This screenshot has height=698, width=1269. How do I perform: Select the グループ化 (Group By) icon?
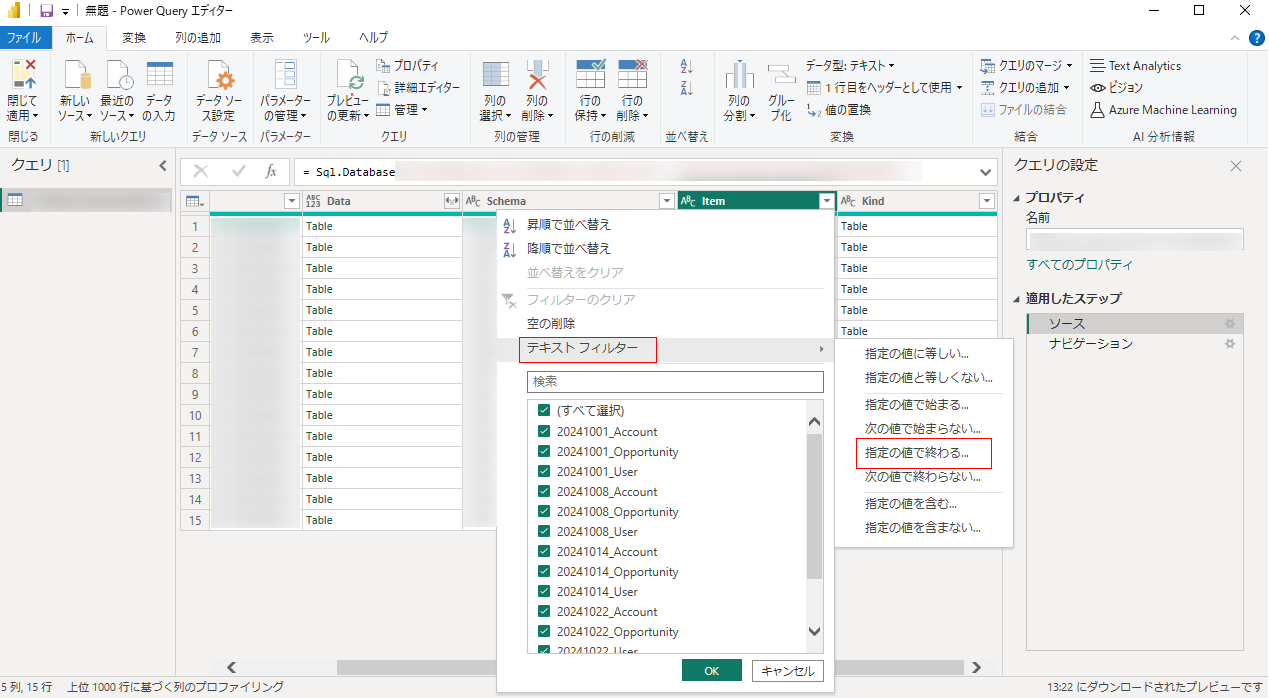(781, 77)
